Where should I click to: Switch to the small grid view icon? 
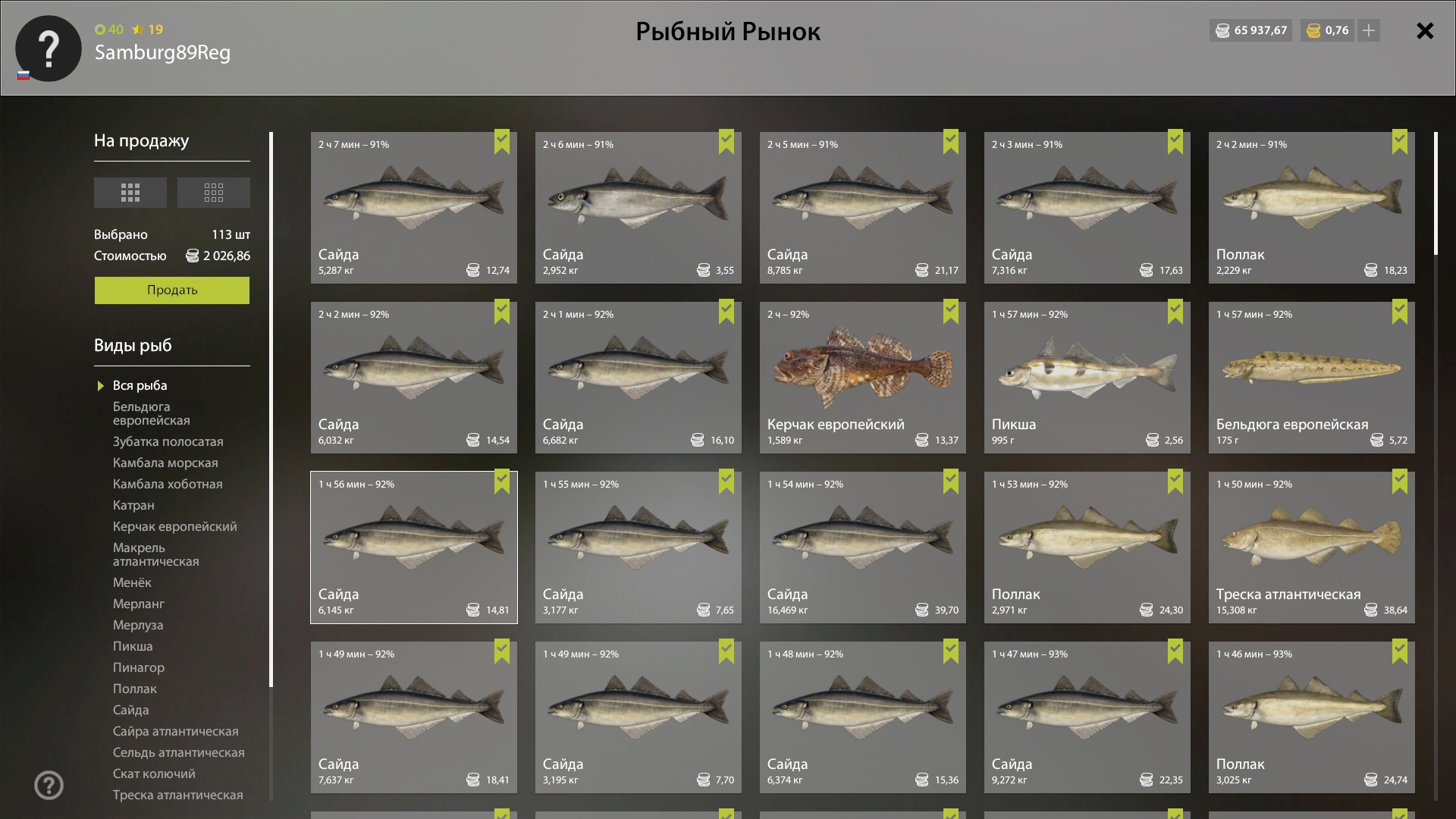pos(214,193)
